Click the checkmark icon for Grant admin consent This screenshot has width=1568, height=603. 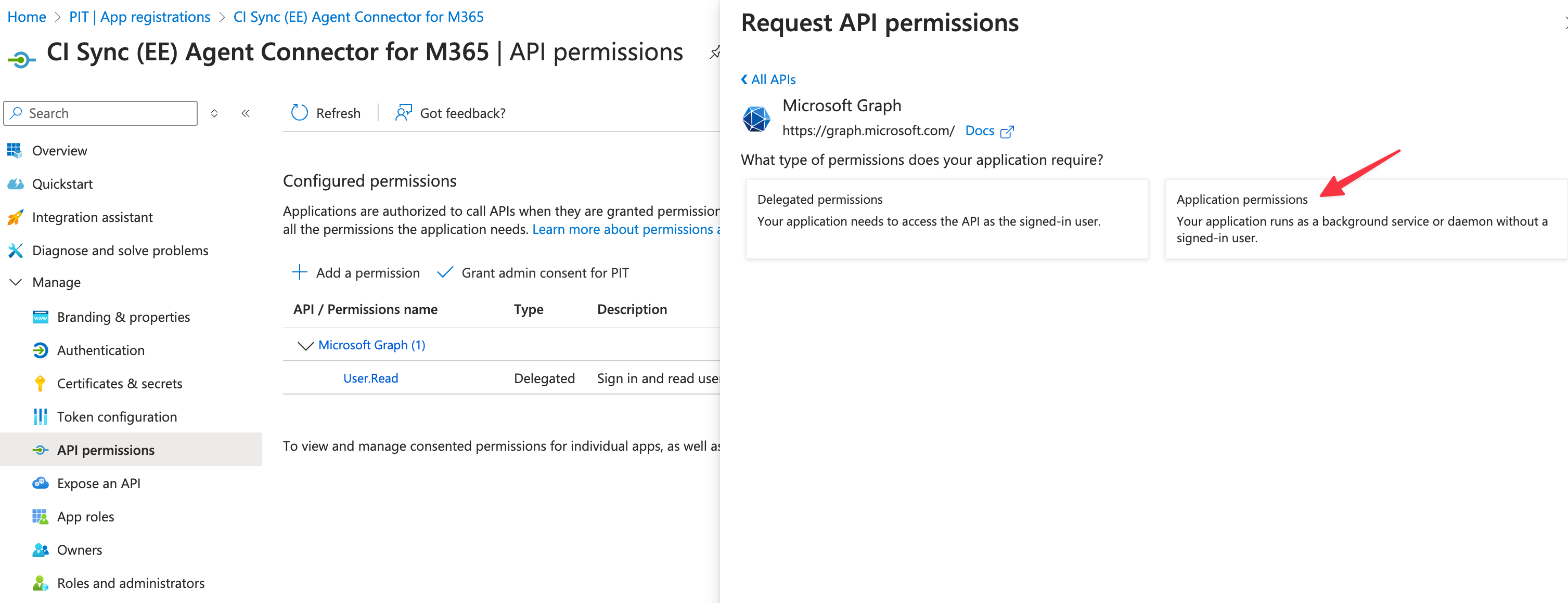(445, 272)
